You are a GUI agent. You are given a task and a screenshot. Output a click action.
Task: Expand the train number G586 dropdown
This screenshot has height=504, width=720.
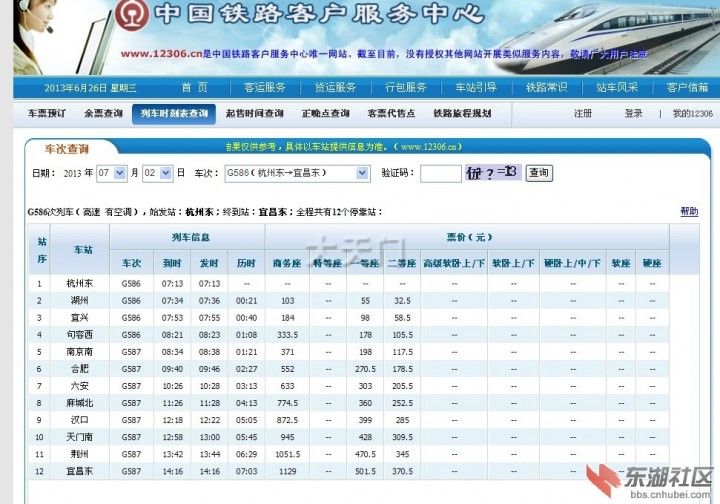pos(362,173)
